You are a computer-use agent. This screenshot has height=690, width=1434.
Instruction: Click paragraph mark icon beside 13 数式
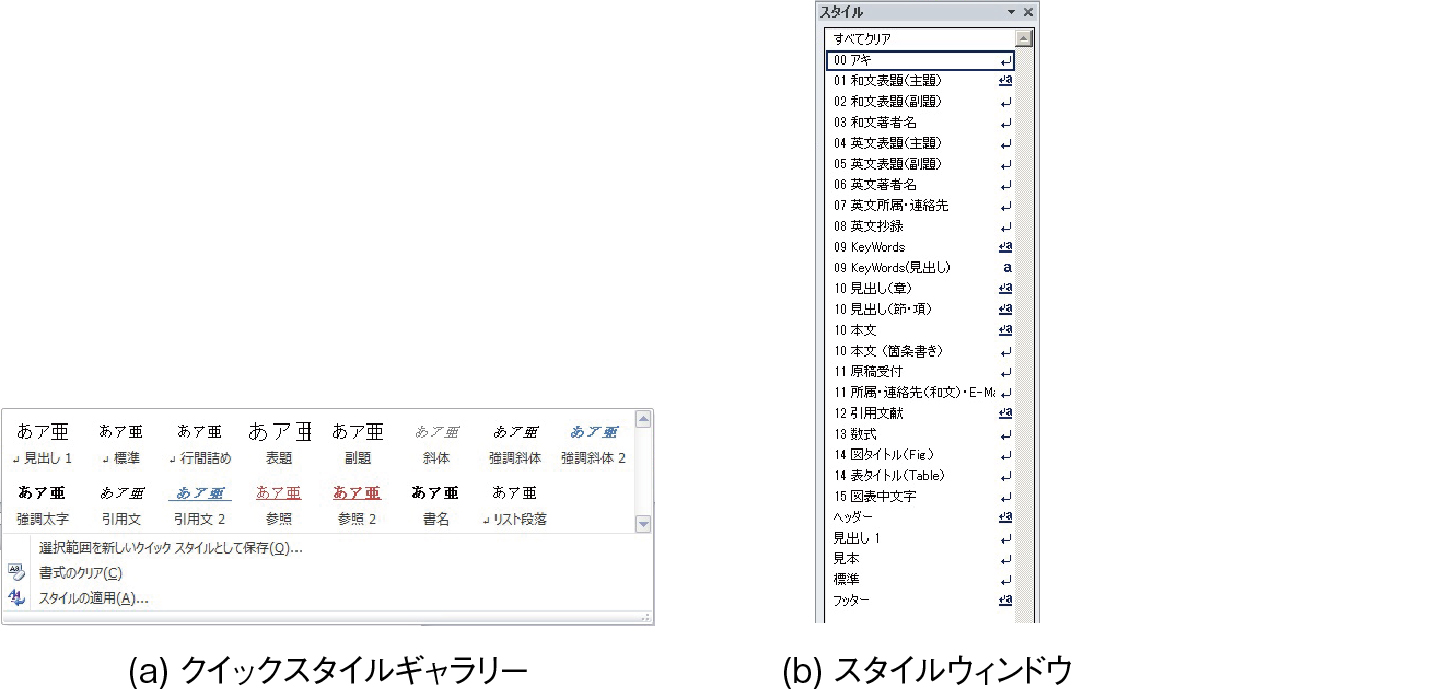[1006, 434]
